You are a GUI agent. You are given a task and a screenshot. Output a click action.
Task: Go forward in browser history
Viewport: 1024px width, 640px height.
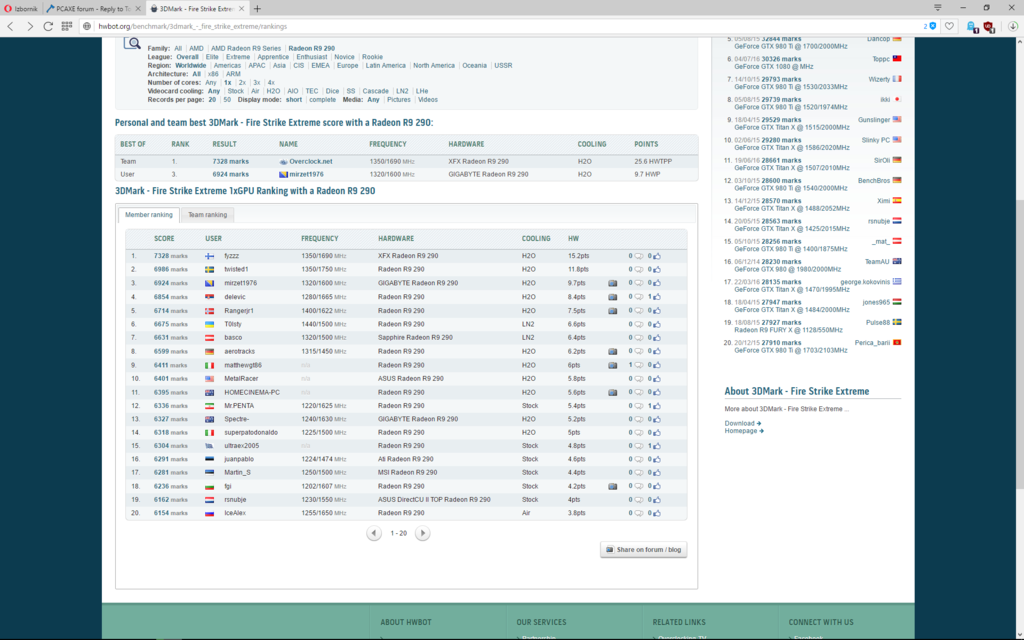29,26
